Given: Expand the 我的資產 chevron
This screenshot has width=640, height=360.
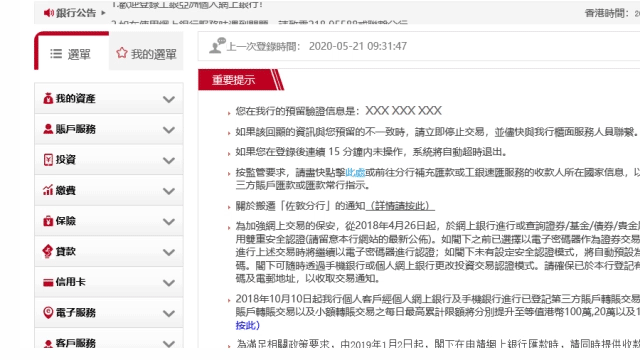Looking at the screenshot, I should point(169,99).
